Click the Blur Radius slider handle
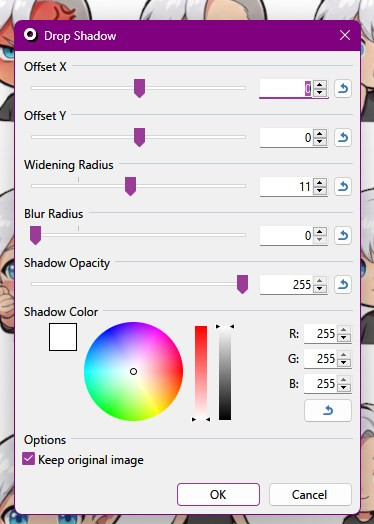This screenshot has width=374, height=524. pyautogui.click(x=35, y=235)
